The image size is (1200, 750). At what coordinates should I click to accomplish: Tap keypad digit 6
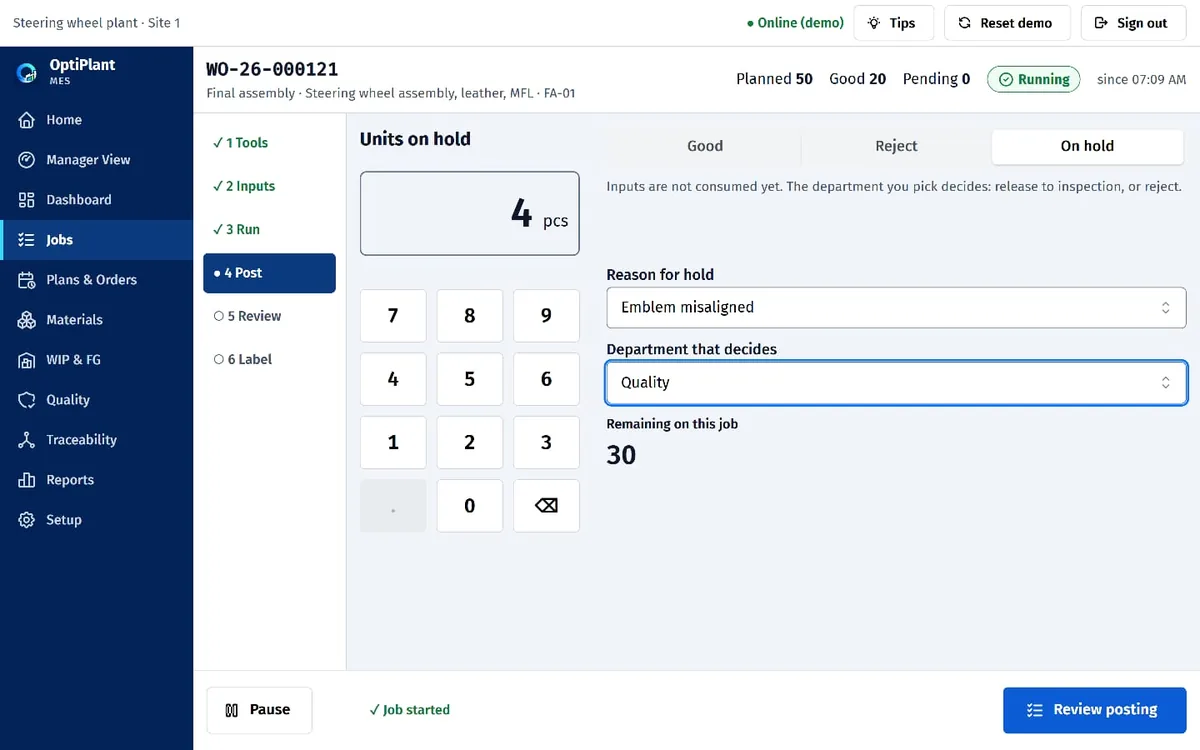[546, 379]
